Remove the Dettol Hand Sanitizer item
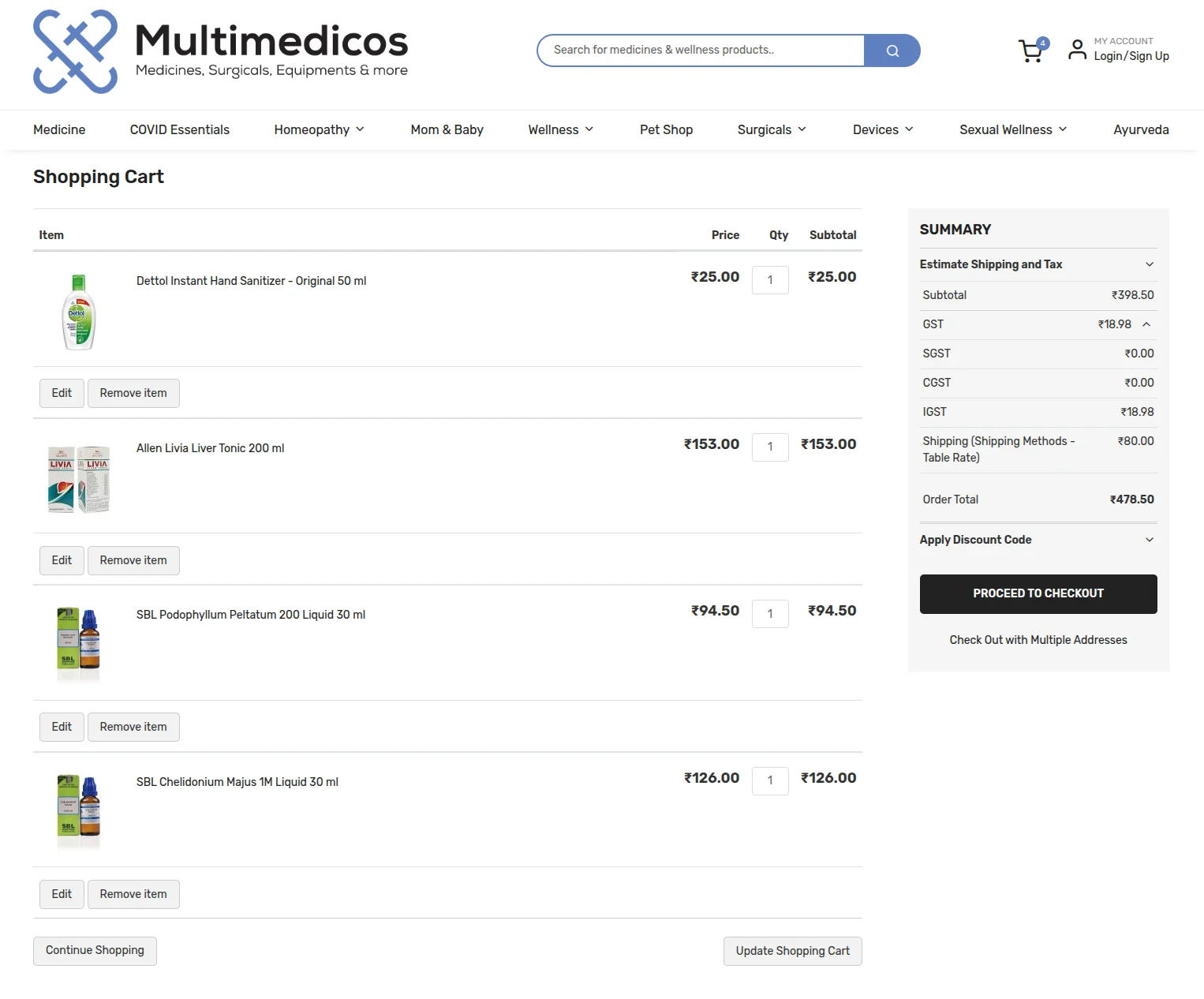Viewport: 1204px width, 999px height. point(133,392)
